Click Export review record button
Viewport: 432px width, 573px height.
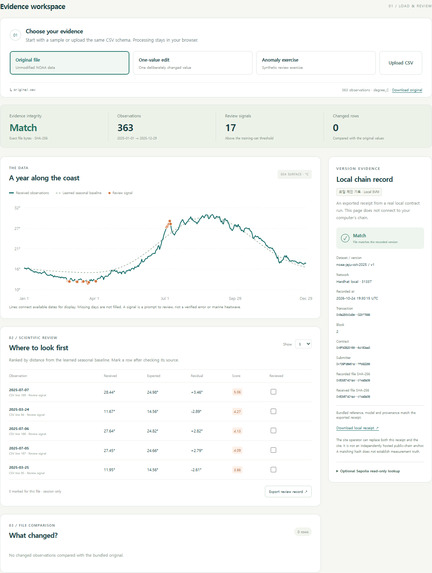point(288,492)
